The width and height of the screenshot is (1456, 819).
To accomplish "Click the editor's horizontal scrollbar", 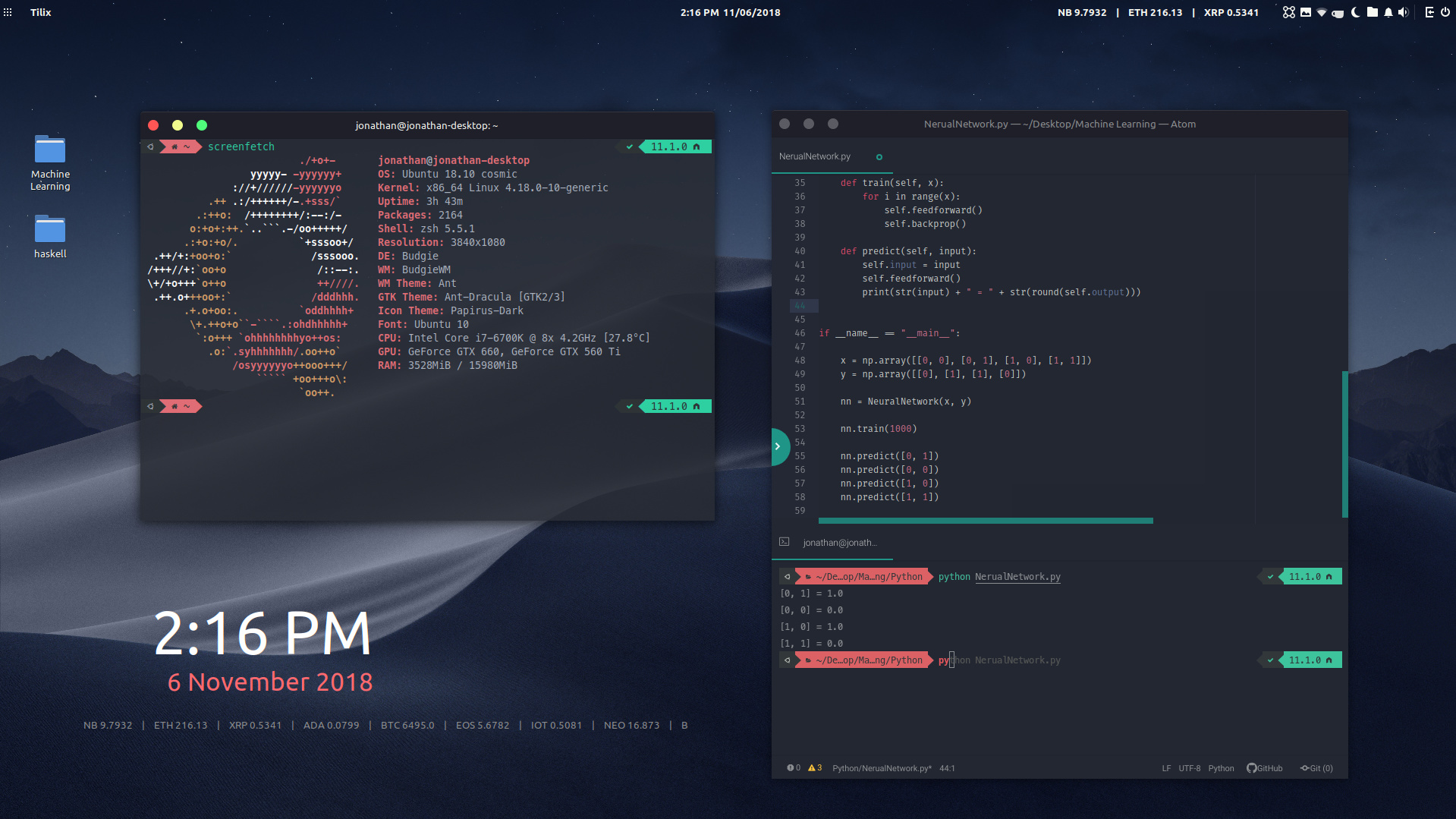I will [x=985, y=521].
